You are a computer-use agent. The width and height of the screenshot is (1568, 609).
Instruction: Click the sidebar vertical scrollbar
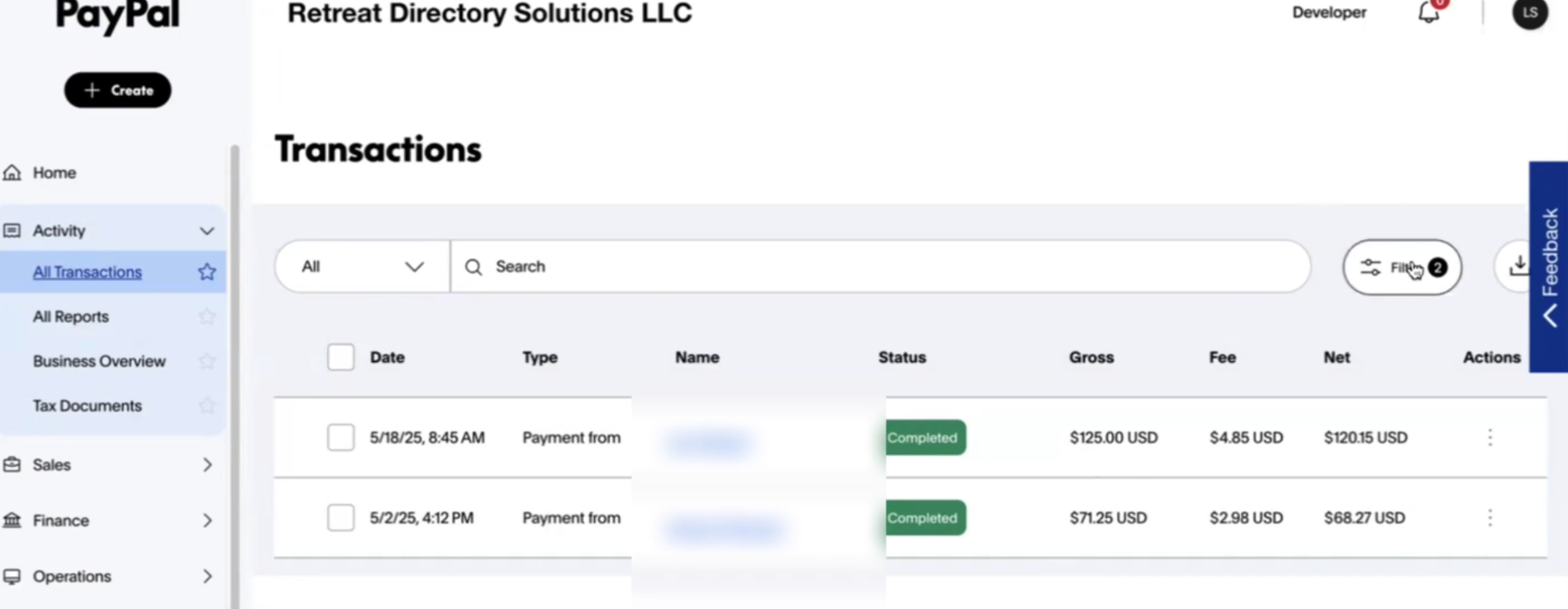235,377
